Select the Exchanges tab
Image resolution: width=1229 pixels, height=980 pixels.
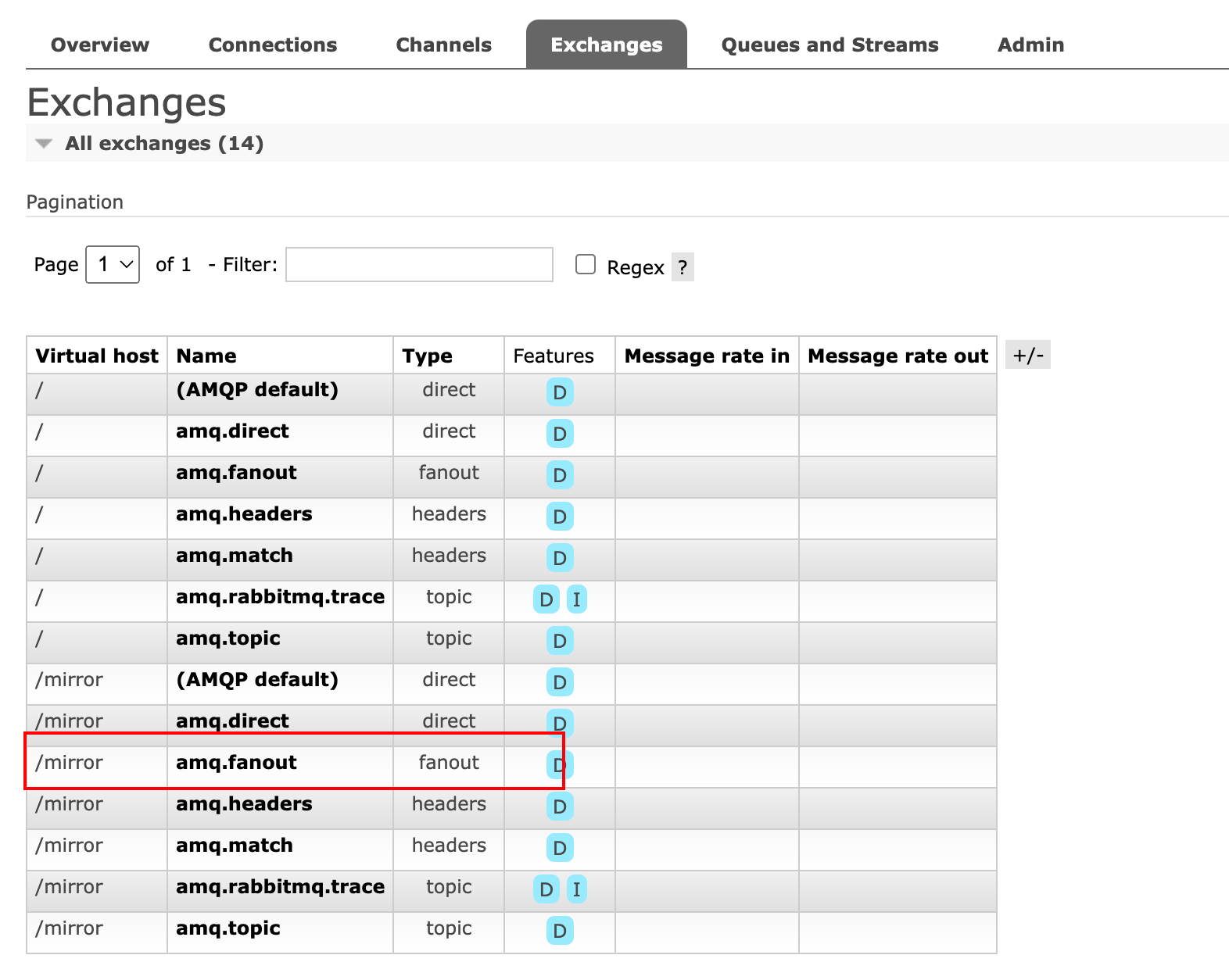(607, 45)
